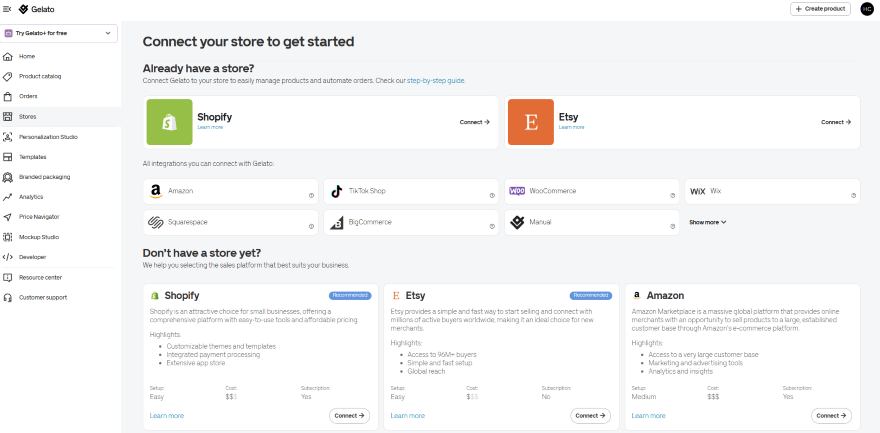Image resolution: width=880 pixels, height=433 pixels.
Task: Select the Squarespace integration logo
Action: pyautogui.click(x=156, y=223)
